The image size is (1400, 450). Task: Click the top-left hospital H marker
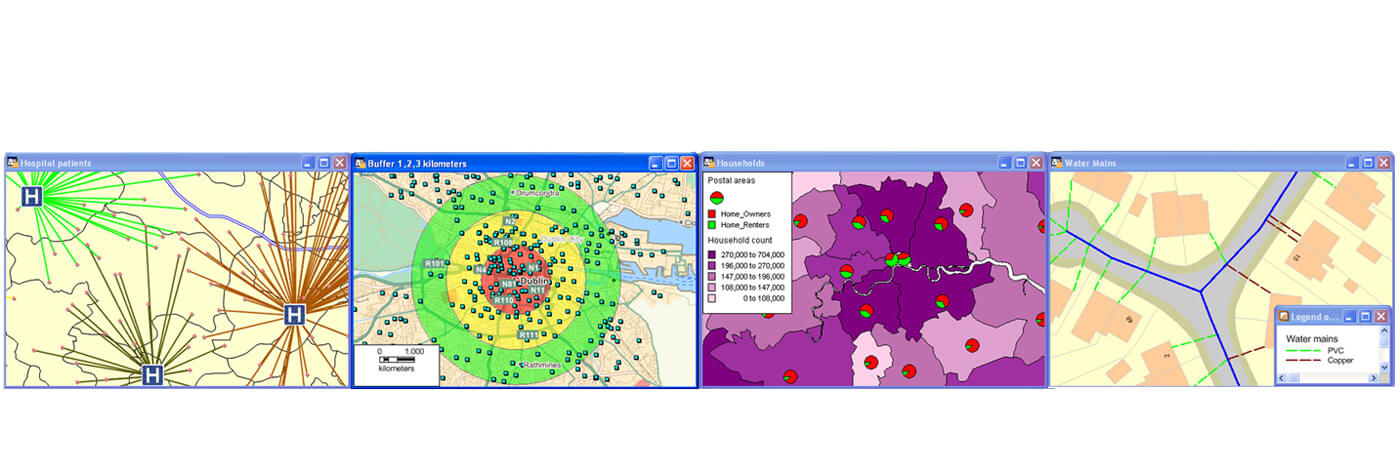pyautogui.click(x=32, y=197)
